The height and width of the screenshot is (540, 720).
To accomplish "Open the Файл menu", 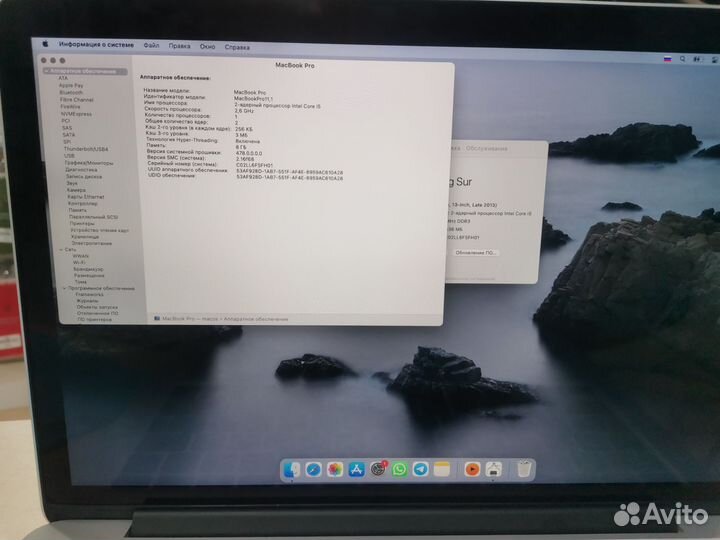I will point(151,45).
